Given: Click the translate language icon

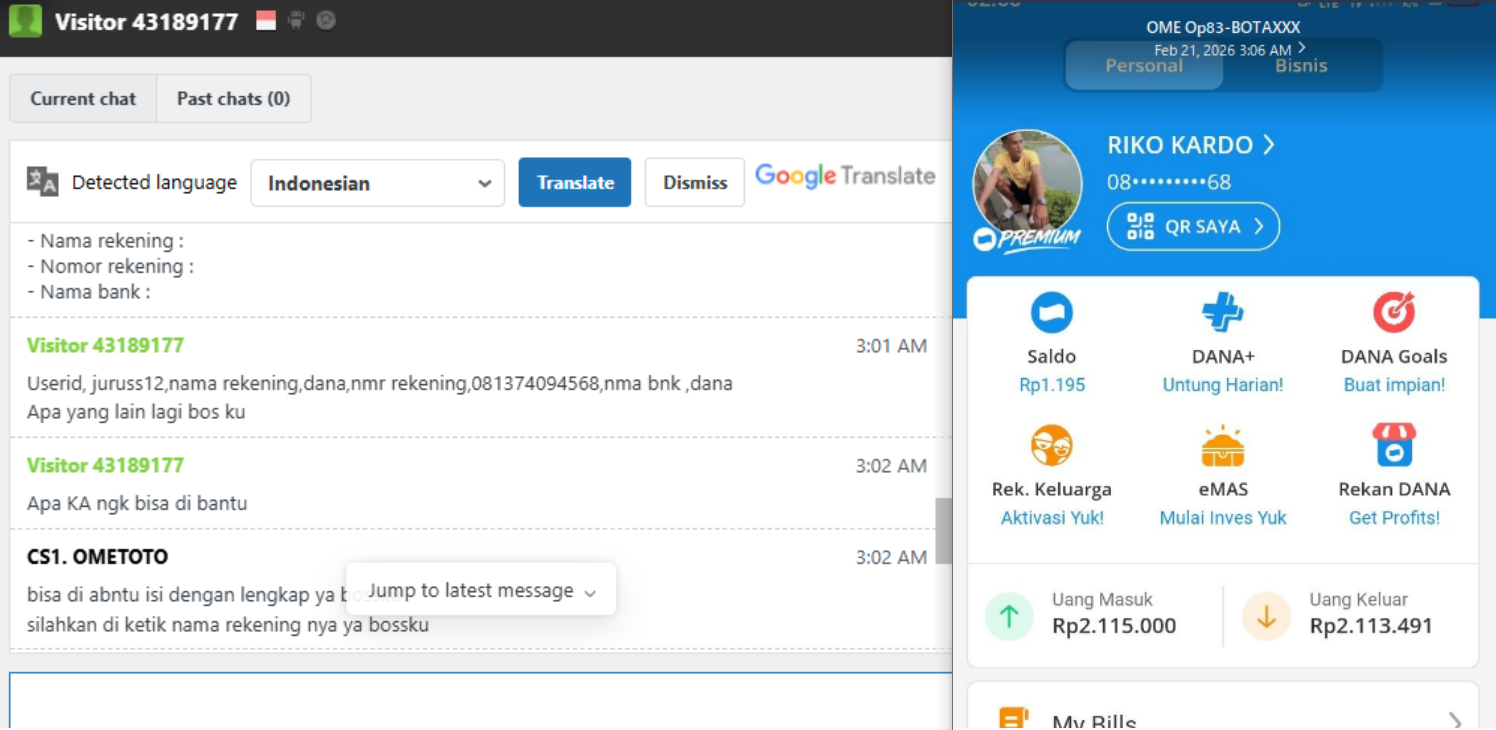Looking at the screenshot, I should point(42,181).
